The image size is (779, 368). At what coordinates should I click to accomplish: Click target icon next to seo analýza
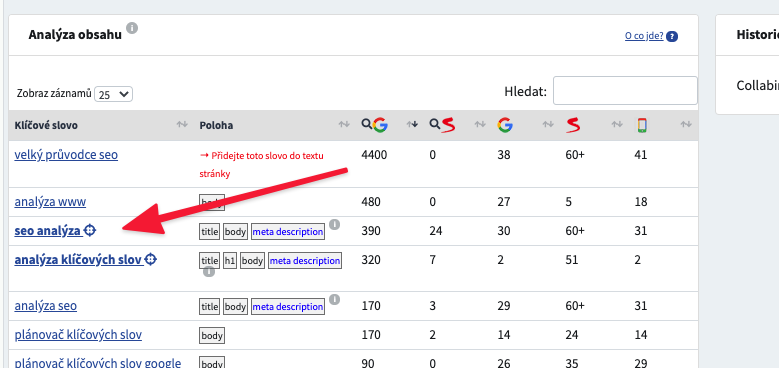coord(89,230)
